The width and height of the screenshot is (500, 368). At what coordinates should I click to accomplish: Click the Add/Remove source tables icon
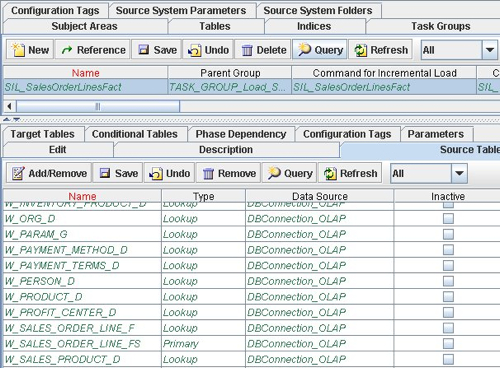[18, 173]
